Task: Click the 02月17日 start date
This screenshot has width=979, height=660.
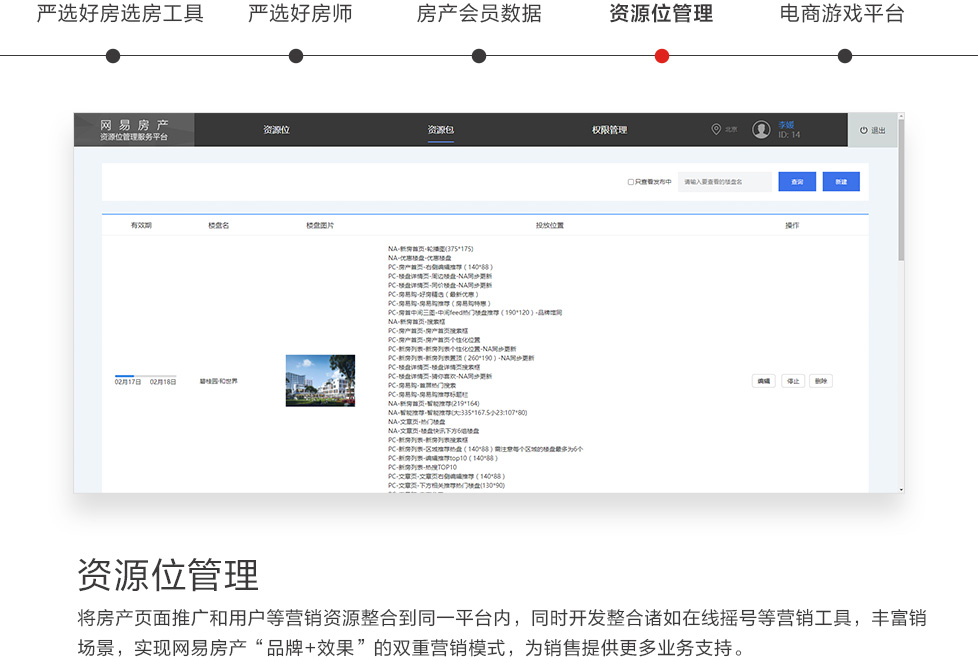Action: (x=127, y=382)
